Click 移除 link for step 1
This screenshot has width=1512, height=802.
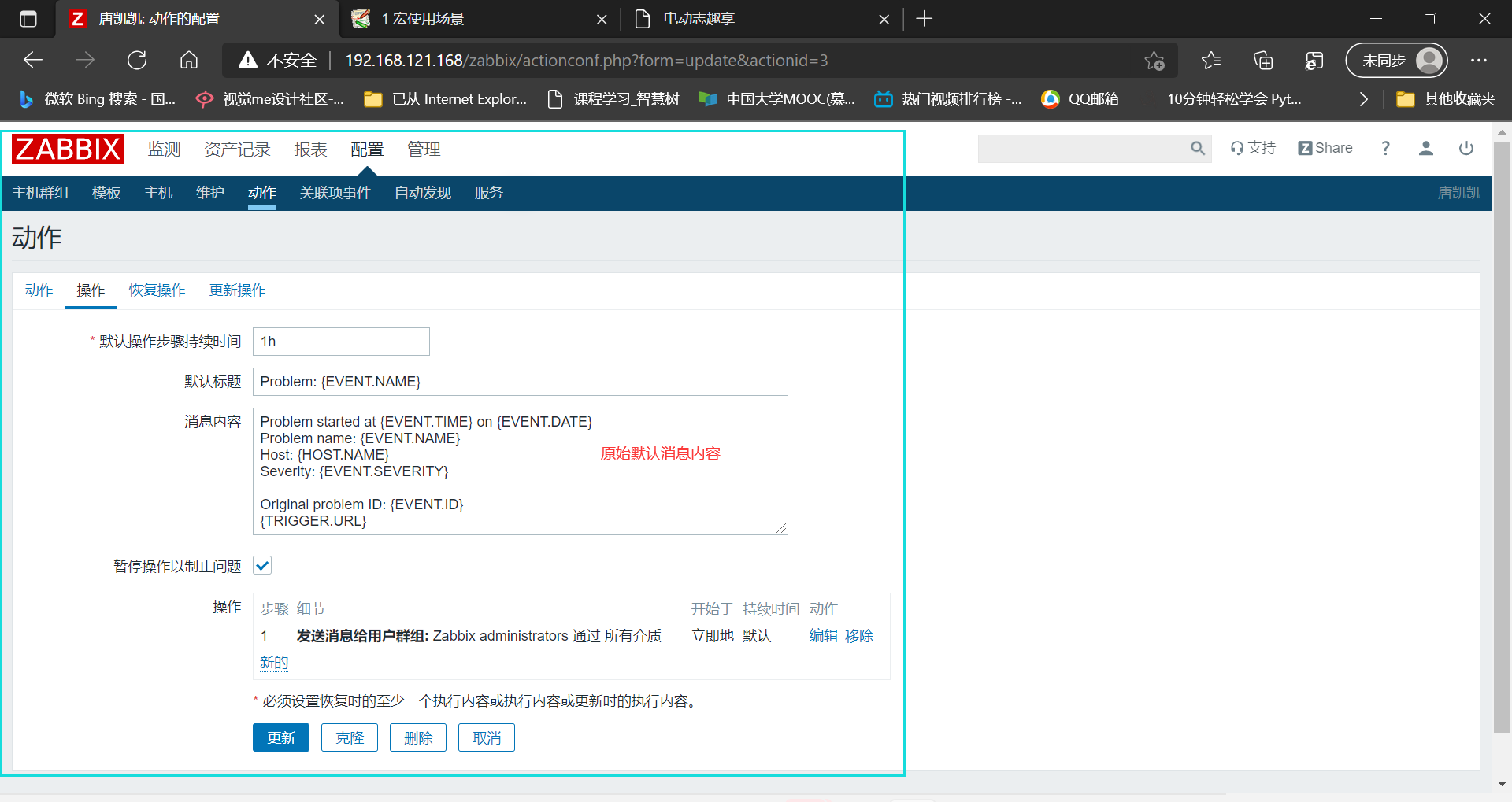[859, 636]
